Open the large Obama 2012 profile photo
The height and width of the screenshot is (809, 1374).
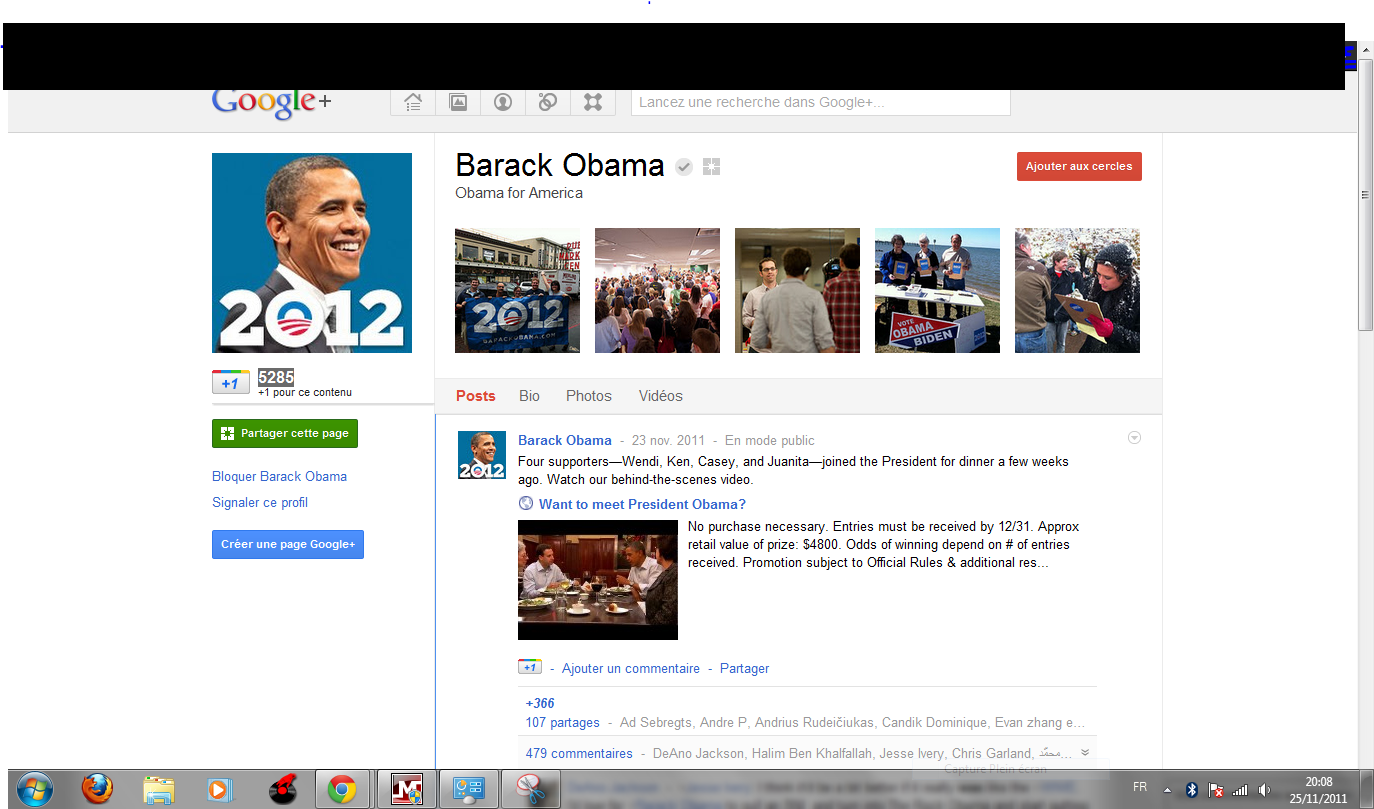312,253
